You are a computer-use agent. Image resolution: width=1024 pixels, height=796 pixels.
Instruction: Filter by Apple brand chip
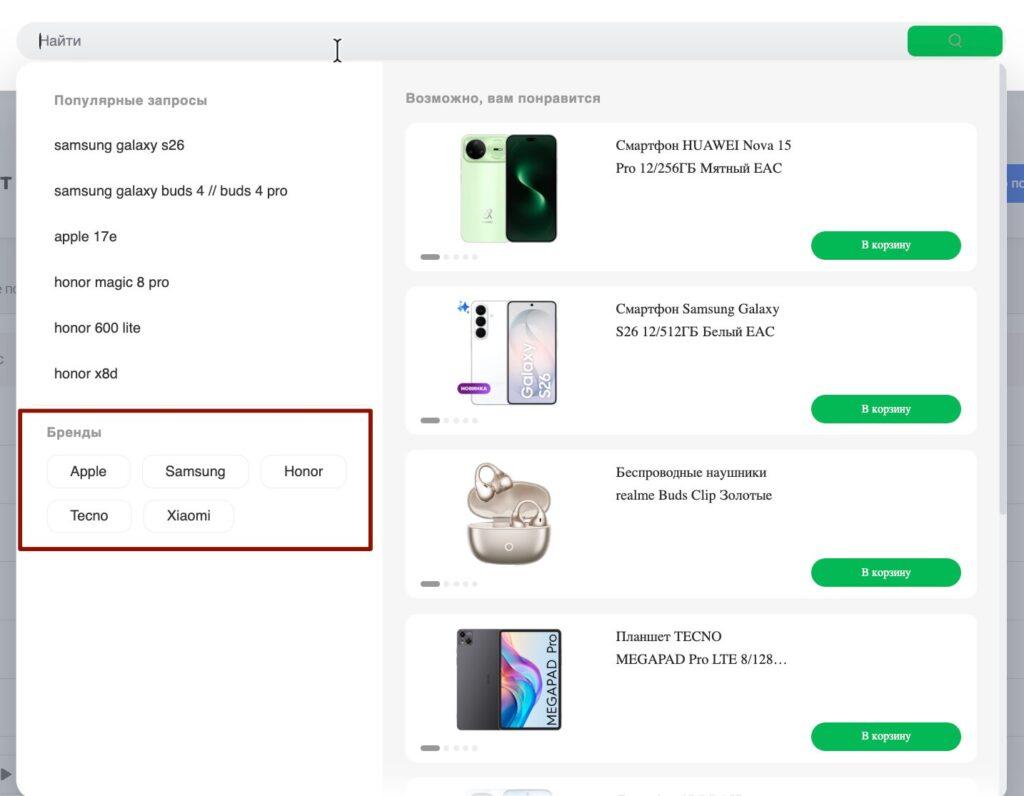tap(88, 471)
